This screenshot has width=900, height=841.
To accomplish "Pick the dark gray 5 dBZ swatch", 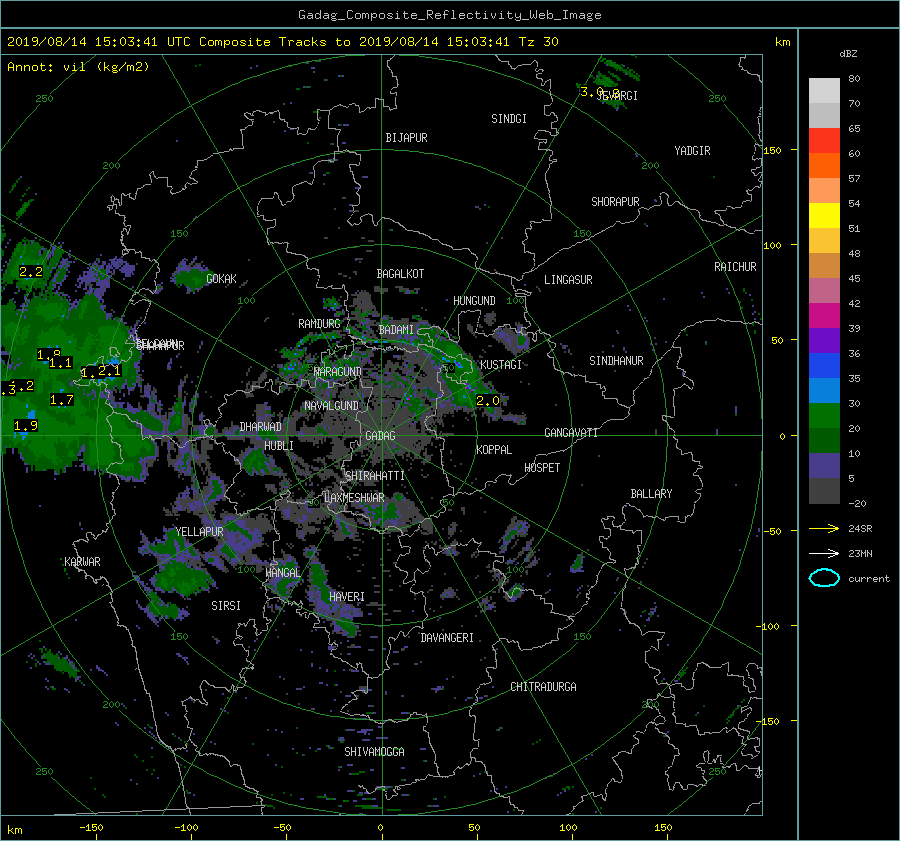I will (x=824, y=491).
